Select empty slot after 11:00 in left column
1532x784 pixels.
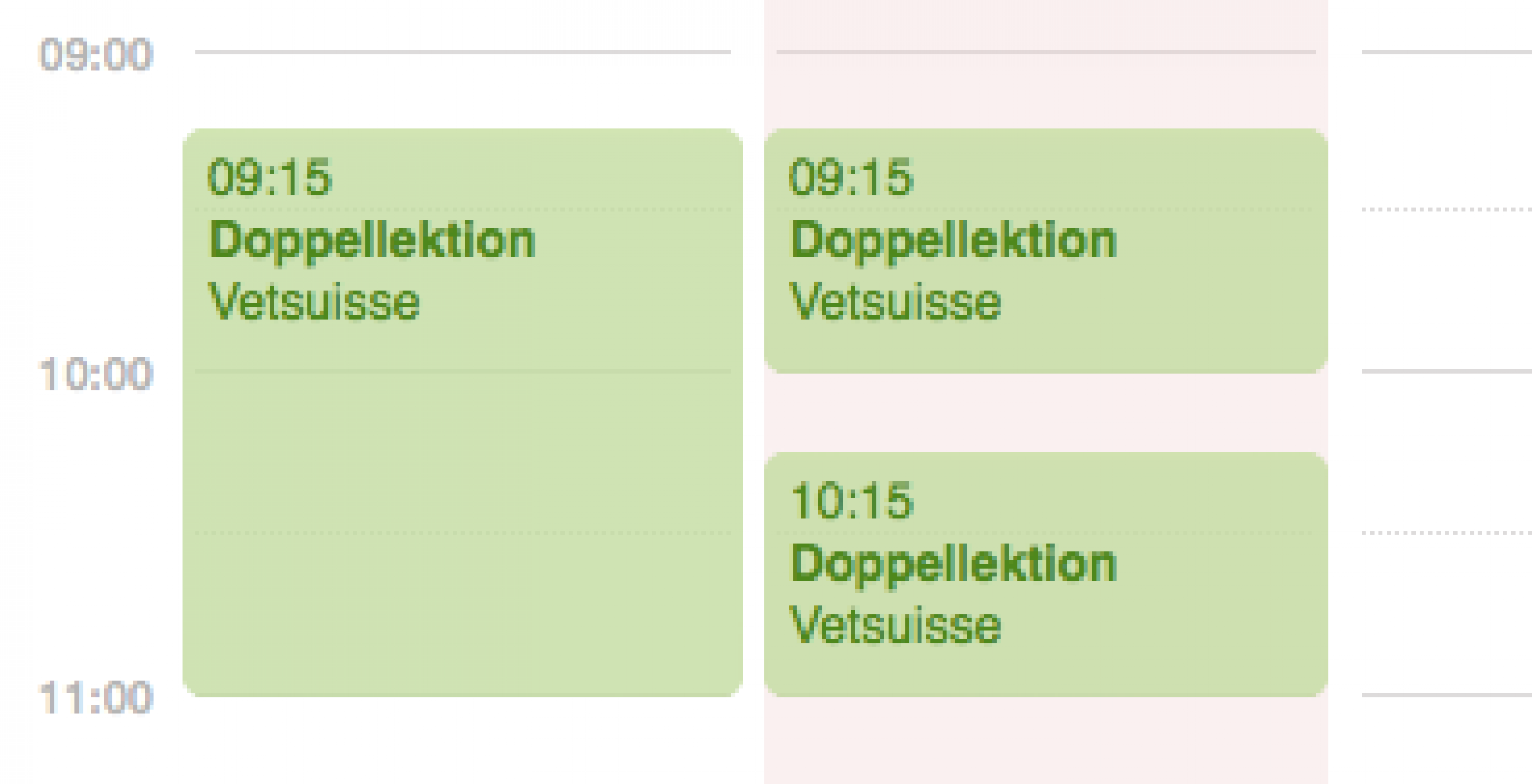[x=462, y=740]
